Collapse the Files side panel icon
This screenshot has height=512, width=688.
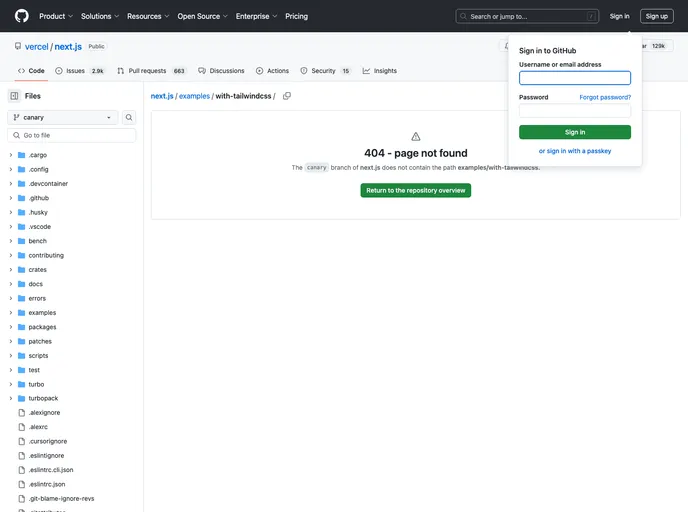[x=14, y=96]
